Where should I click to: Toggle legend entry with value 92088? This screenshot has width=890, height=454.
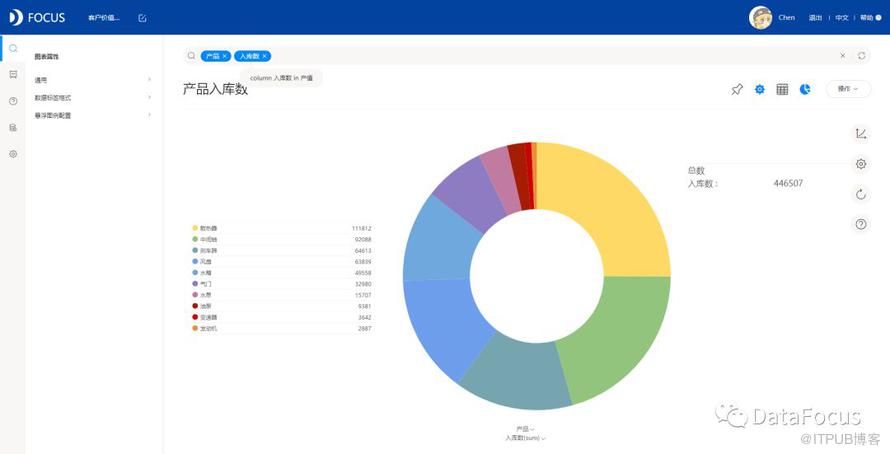[x=282, y=239]
